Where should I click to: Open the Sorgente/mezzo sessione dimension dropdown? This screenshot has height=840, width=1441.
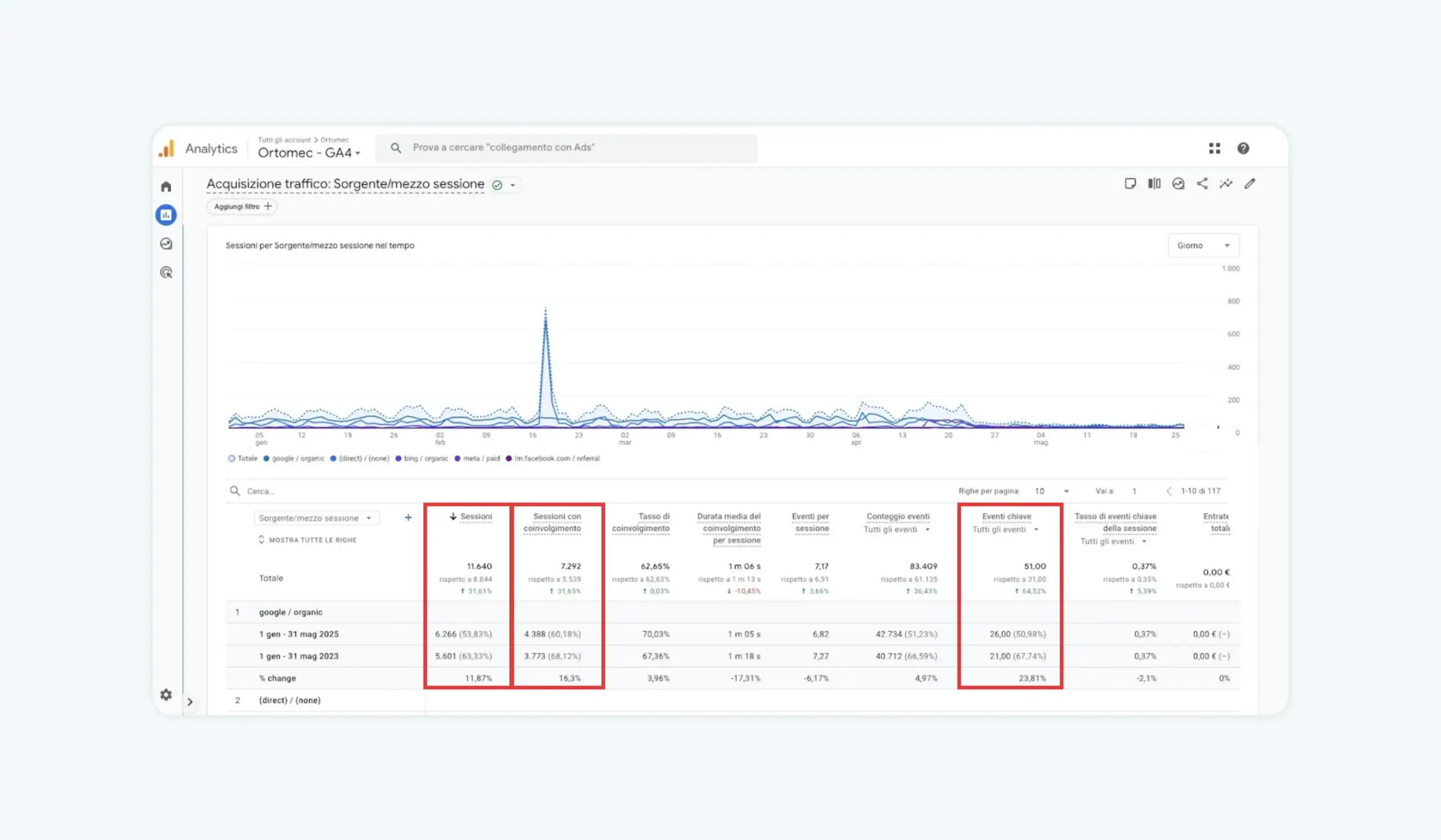click(316, 518)
